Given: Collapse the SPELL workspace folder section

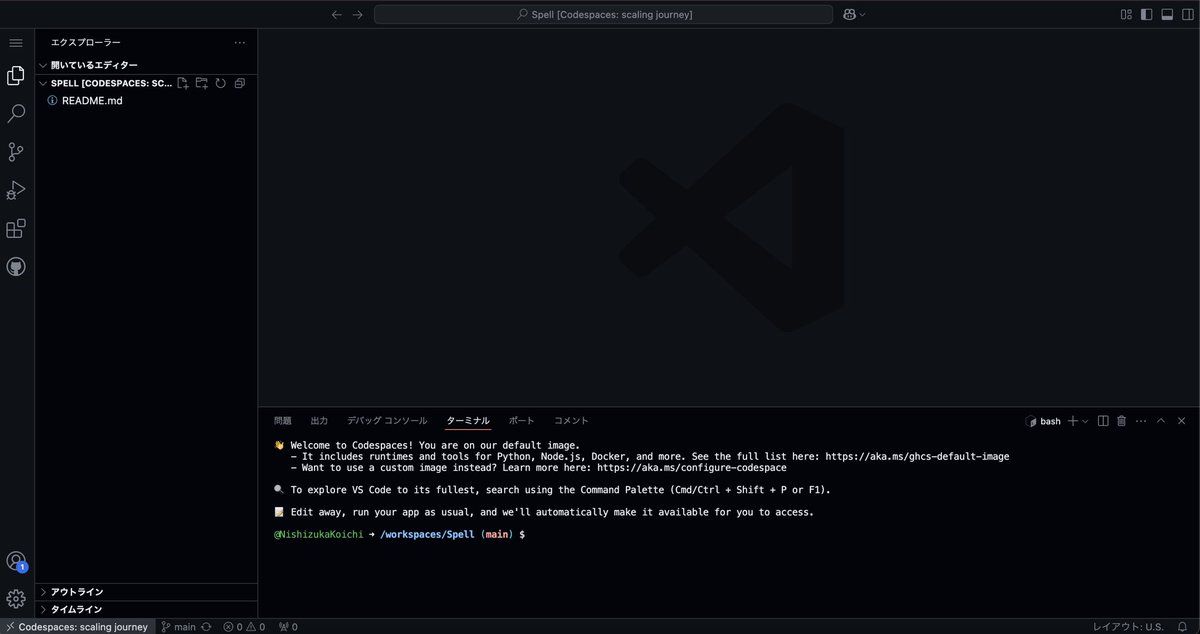Looking at the screenshot, I should (105, 83).
